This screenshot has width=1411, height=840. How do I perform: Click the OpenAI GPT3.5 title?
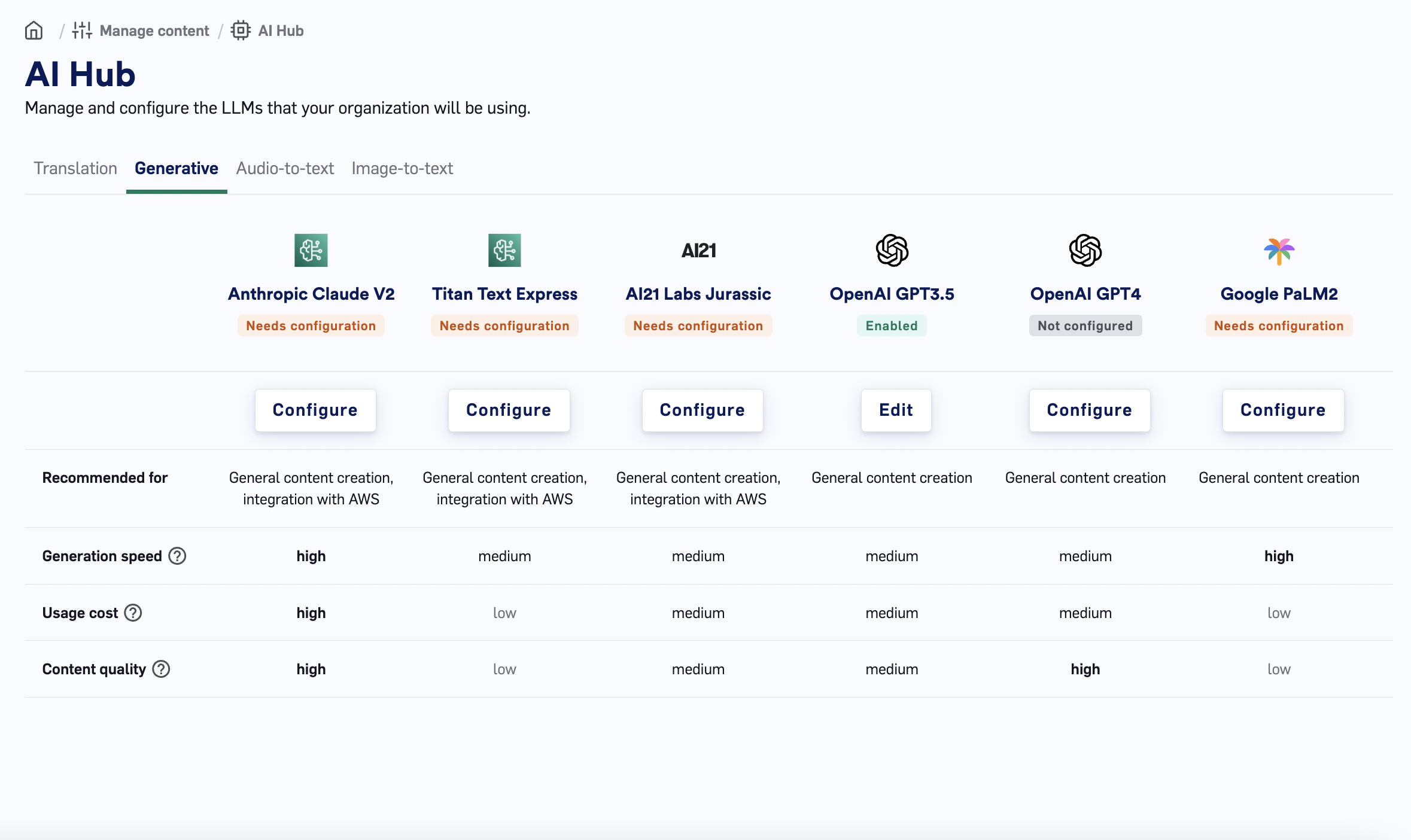[892, 294]
